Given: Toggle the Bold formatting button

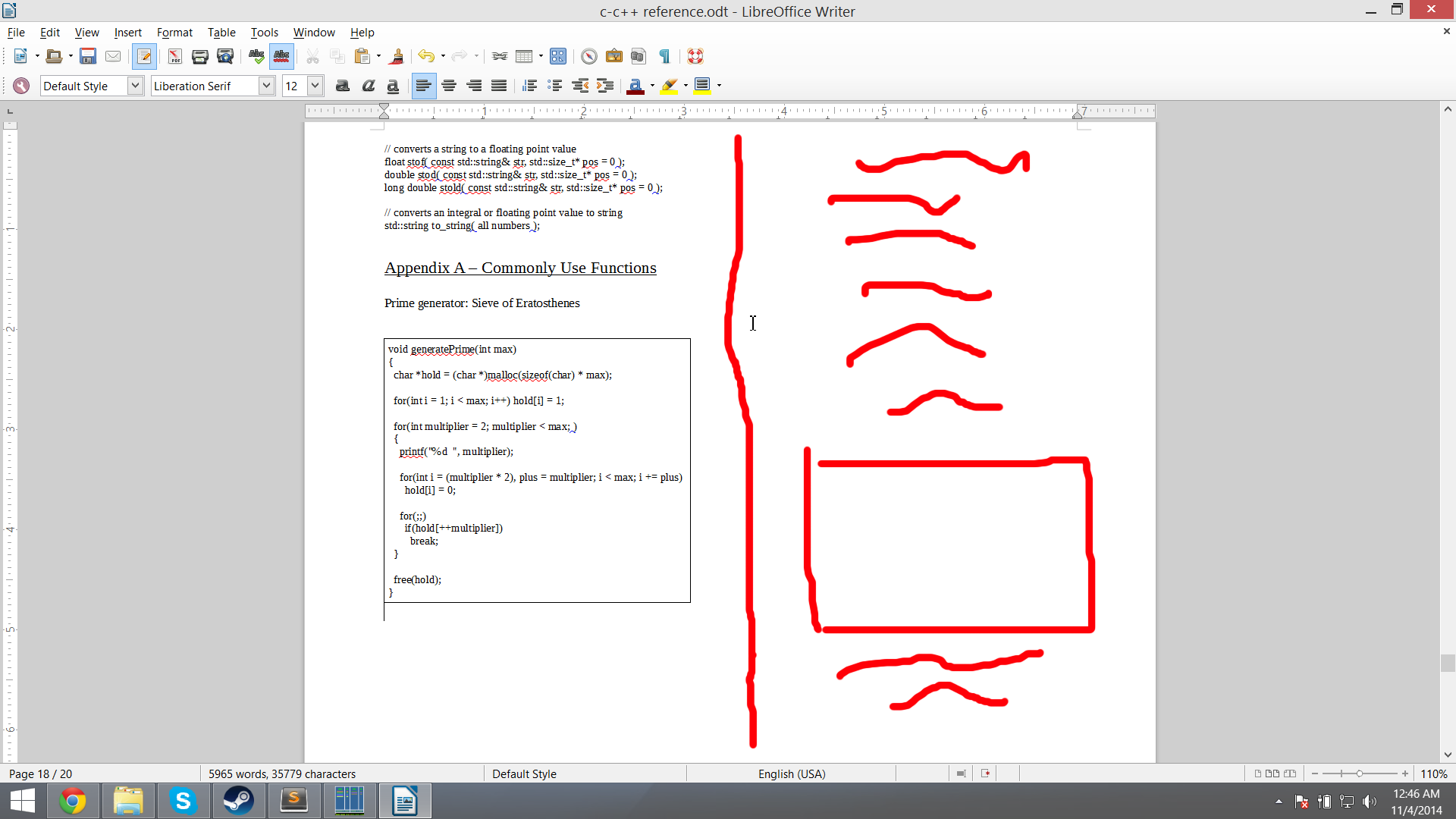Looking at the screenshot, I should pyautogui.click(x=342, y=85).
